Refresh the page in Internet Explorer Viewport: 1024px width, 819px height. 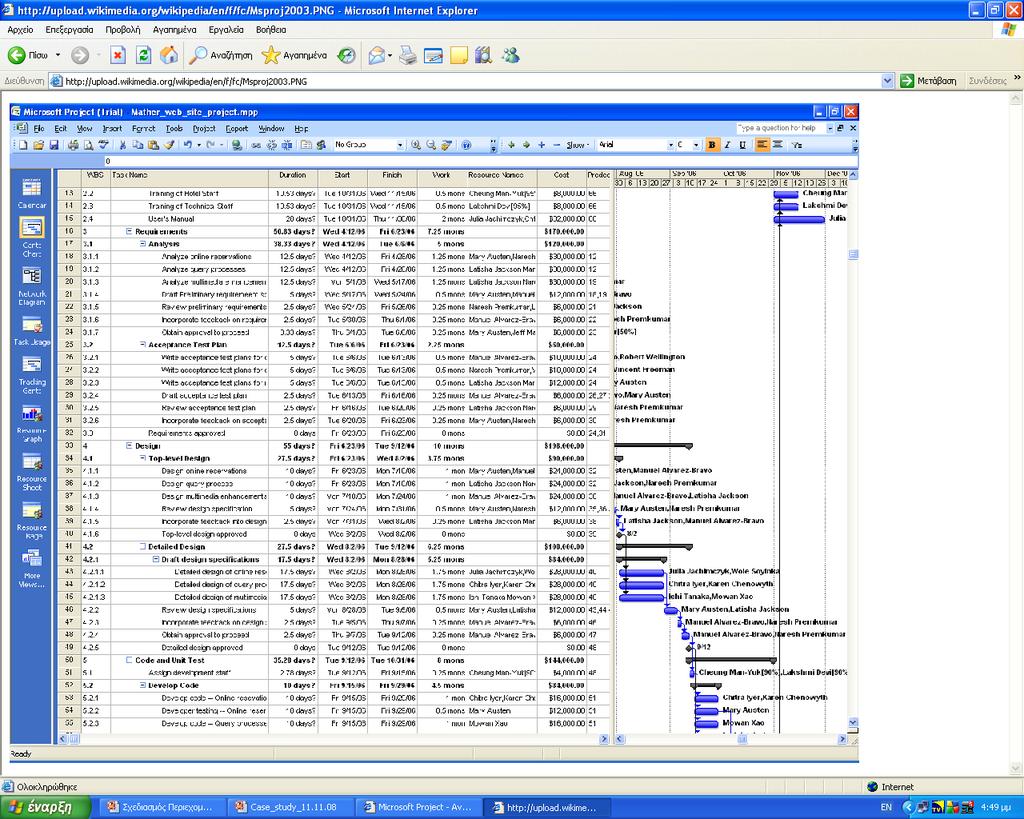[x=143, y=56]
